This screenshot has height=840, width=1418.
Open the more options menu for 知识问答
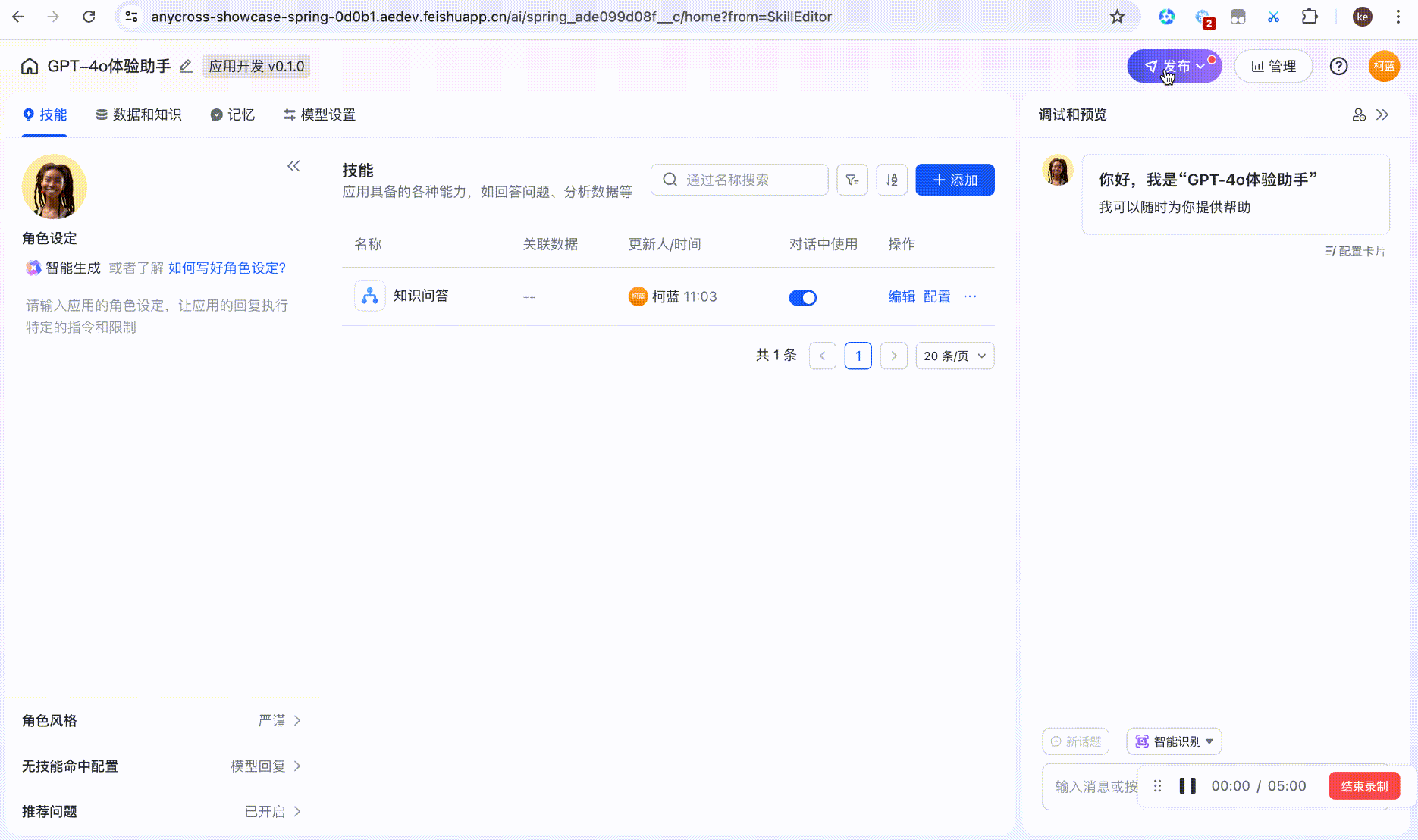point(970,296)
